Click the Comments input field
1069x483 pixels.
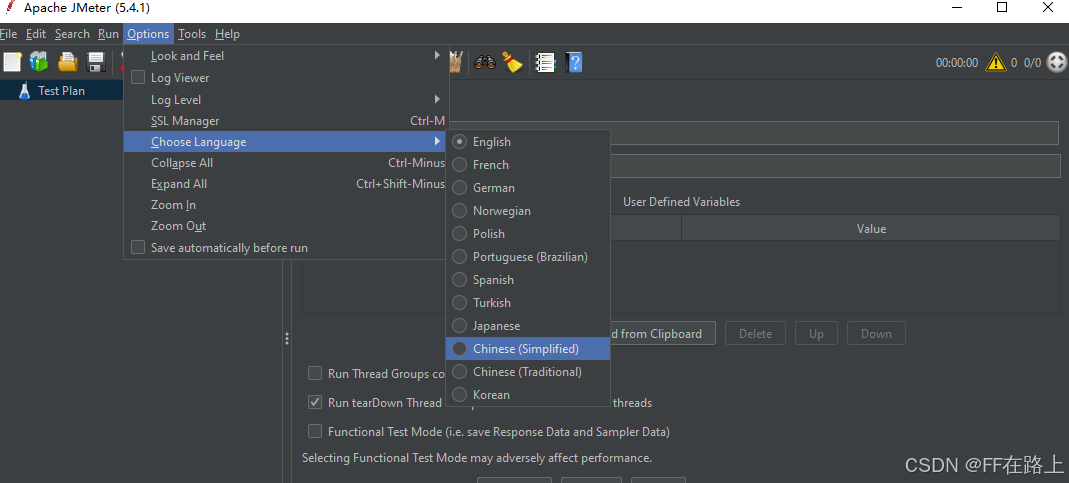835,166
